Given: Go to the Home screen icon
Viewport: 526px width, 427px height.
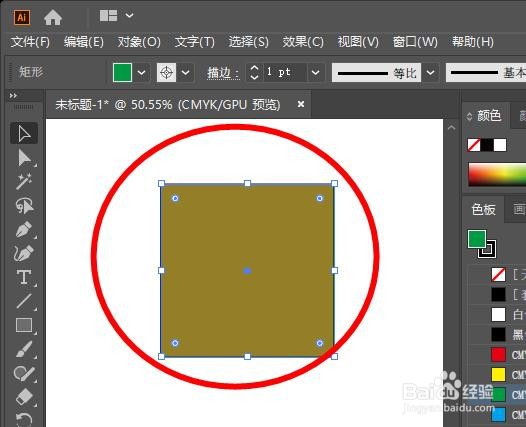Looking at the screenshot, I should point(53,17).
